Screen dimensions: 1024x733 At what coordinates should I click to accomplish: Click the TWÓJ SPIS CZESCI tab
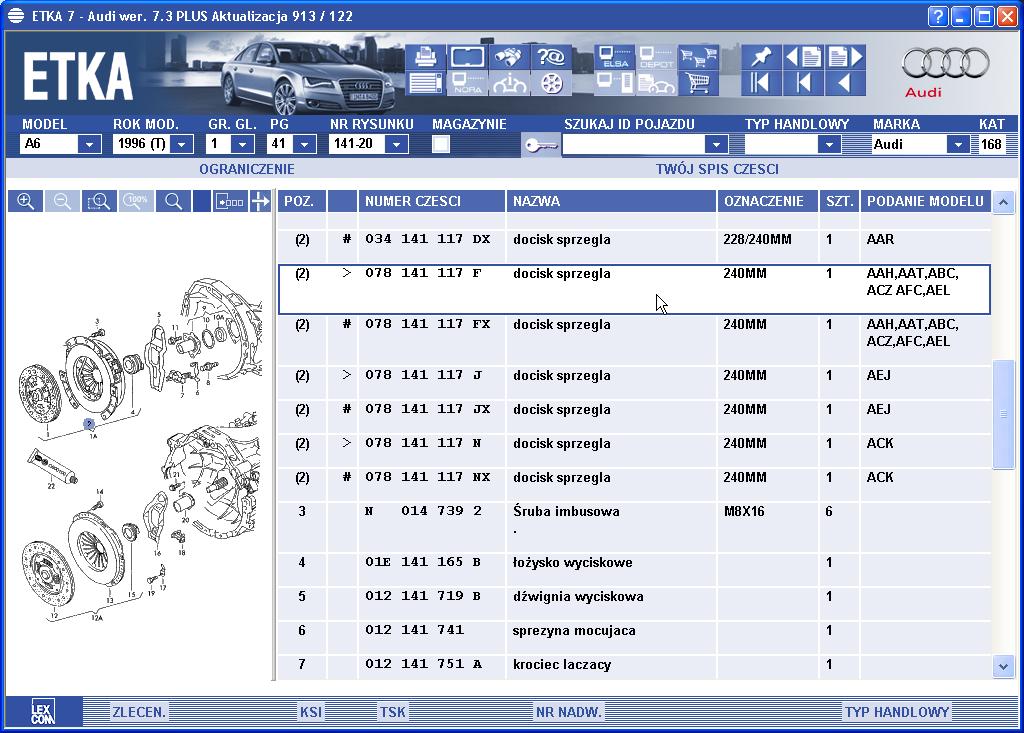coord(716,169)
